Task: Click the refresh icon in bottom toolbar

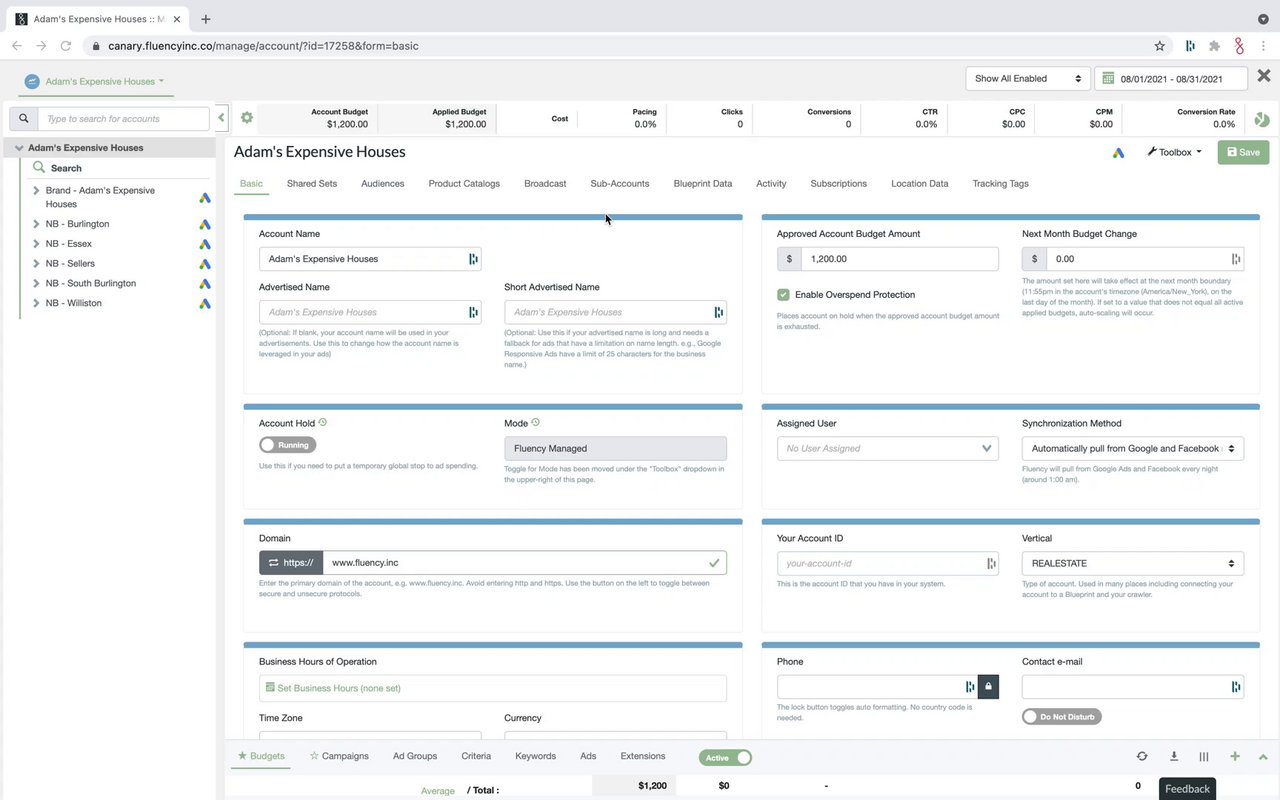Action: coord(1142,757)
